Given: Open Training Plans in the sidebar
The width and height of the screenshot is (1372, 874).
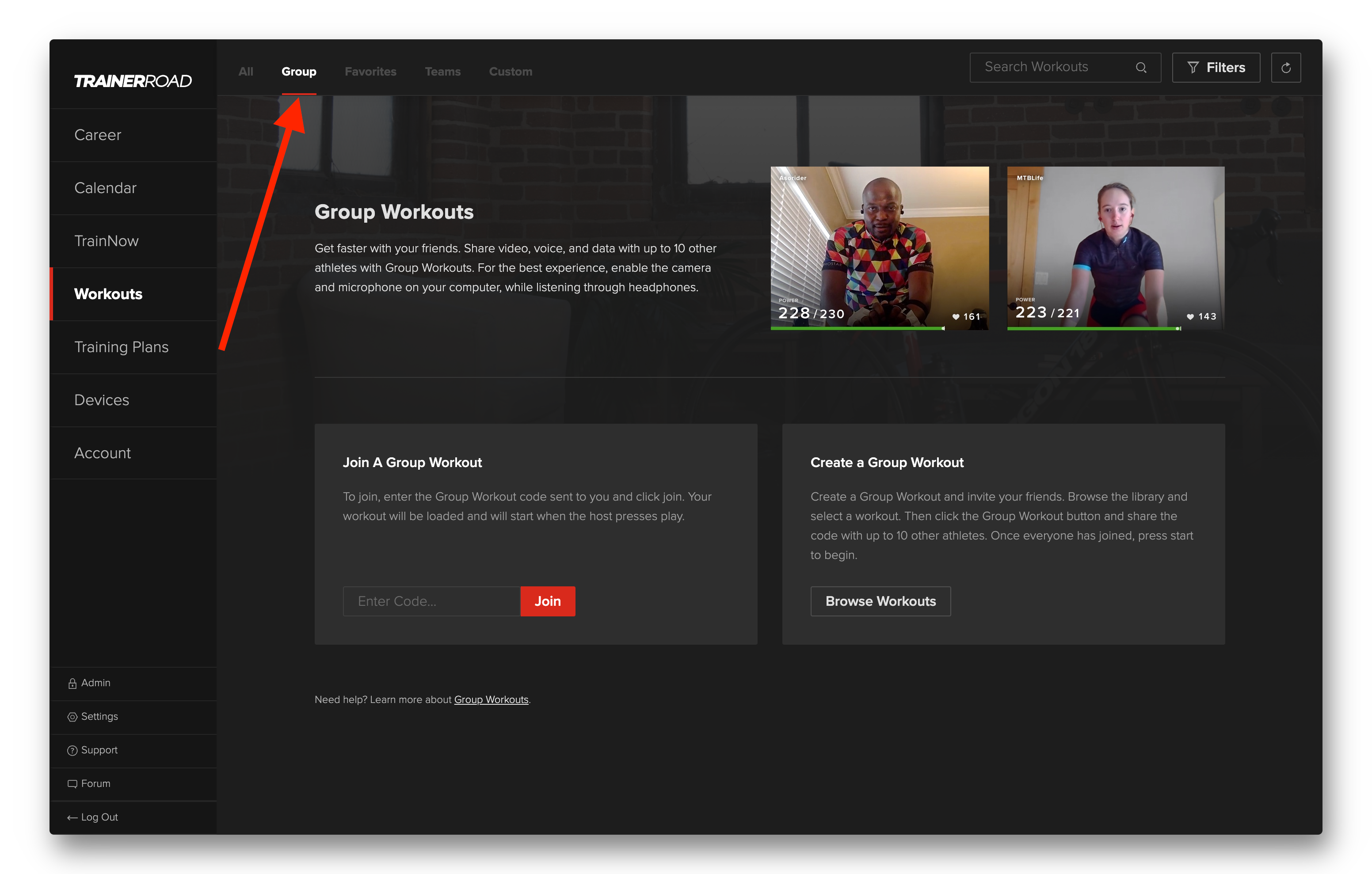Looking at the screenshot, I should pos(133,347).
